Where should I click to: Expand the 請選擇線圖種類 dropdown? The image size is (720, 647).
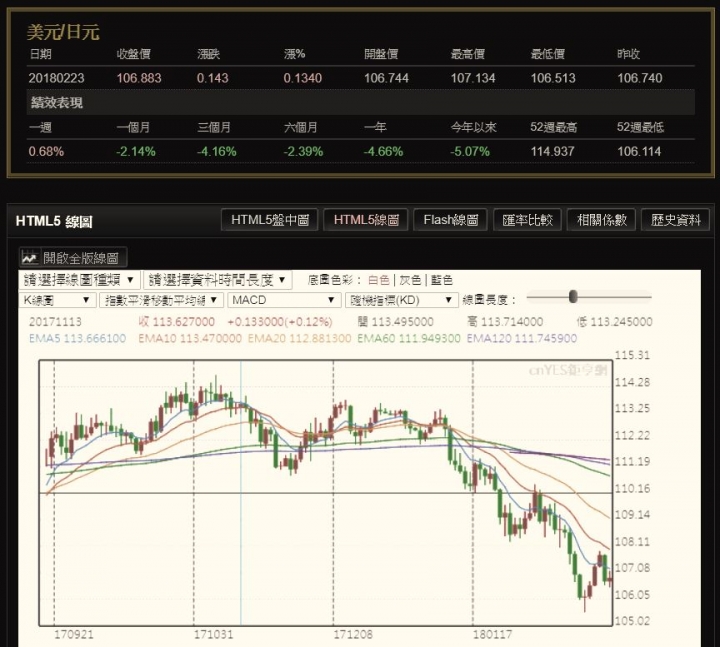point(80,280)
